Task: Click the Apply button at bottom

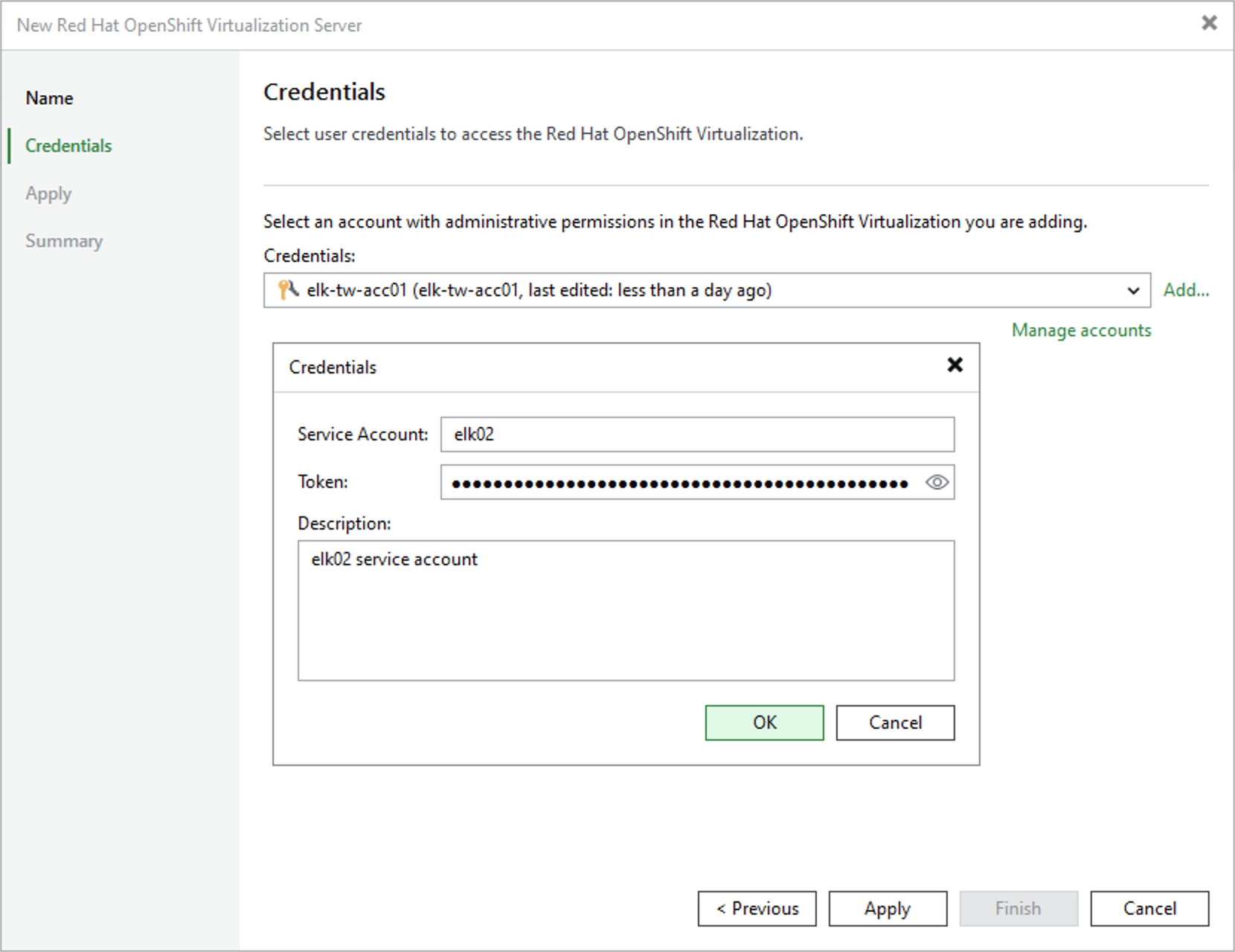Action: coord(888,909)
